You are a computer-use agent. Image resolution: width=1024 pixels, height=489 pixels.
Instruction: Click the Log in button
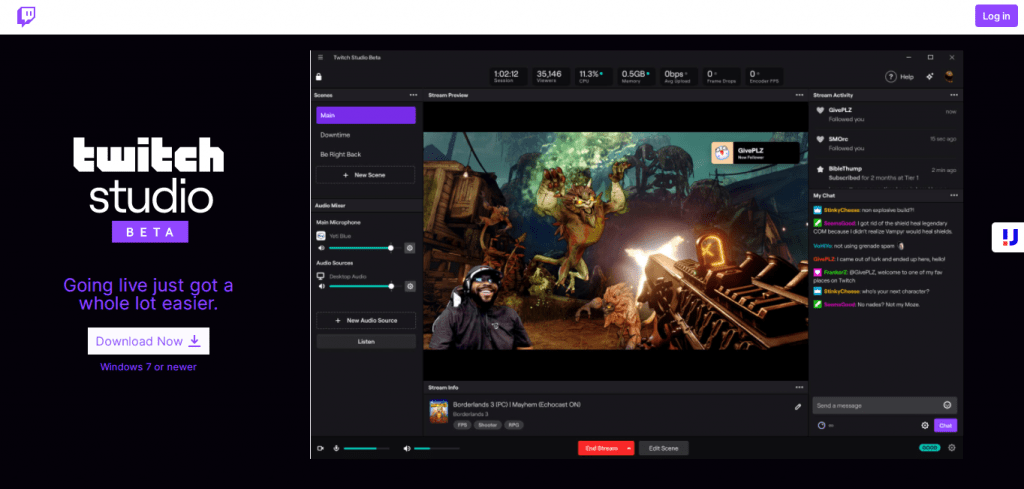click(x=995, y=16)
